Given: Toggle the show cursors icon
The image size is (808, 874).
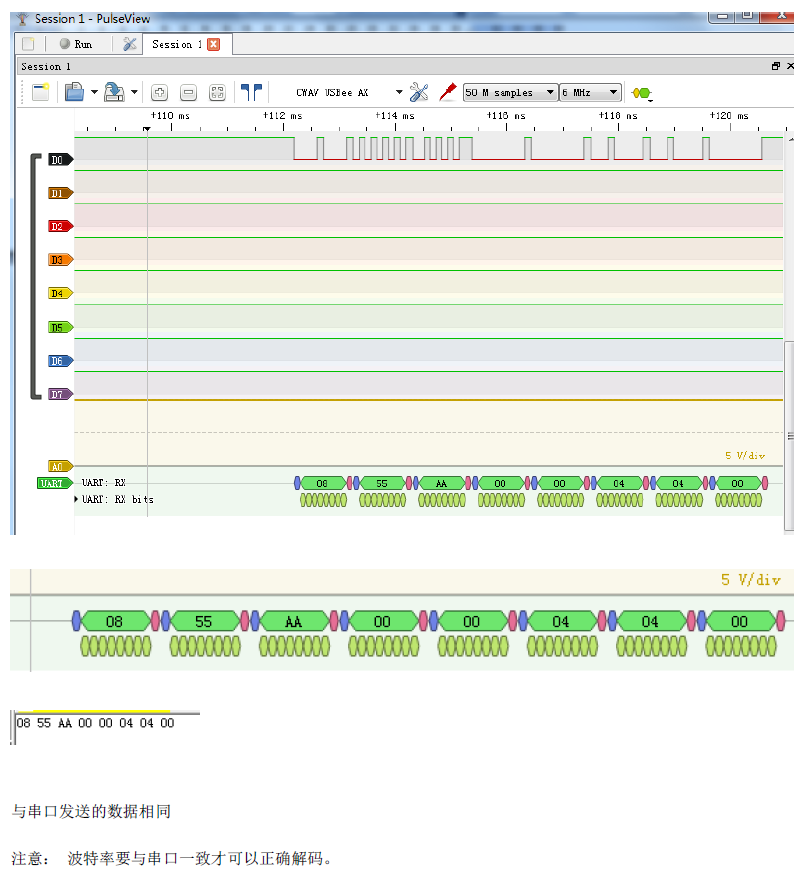Looking at the screenshot, I should tap(251, 93).
